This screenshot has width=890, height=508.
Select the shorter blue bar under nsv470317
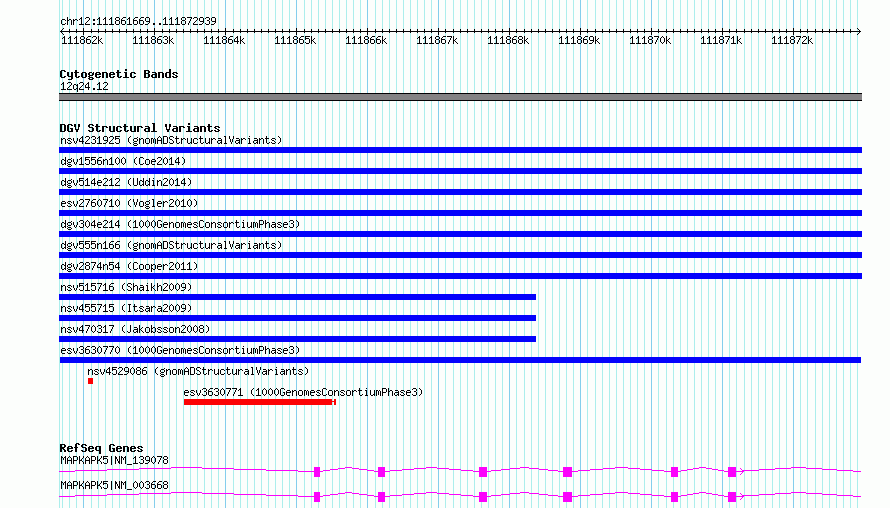[x=297, y=339]
